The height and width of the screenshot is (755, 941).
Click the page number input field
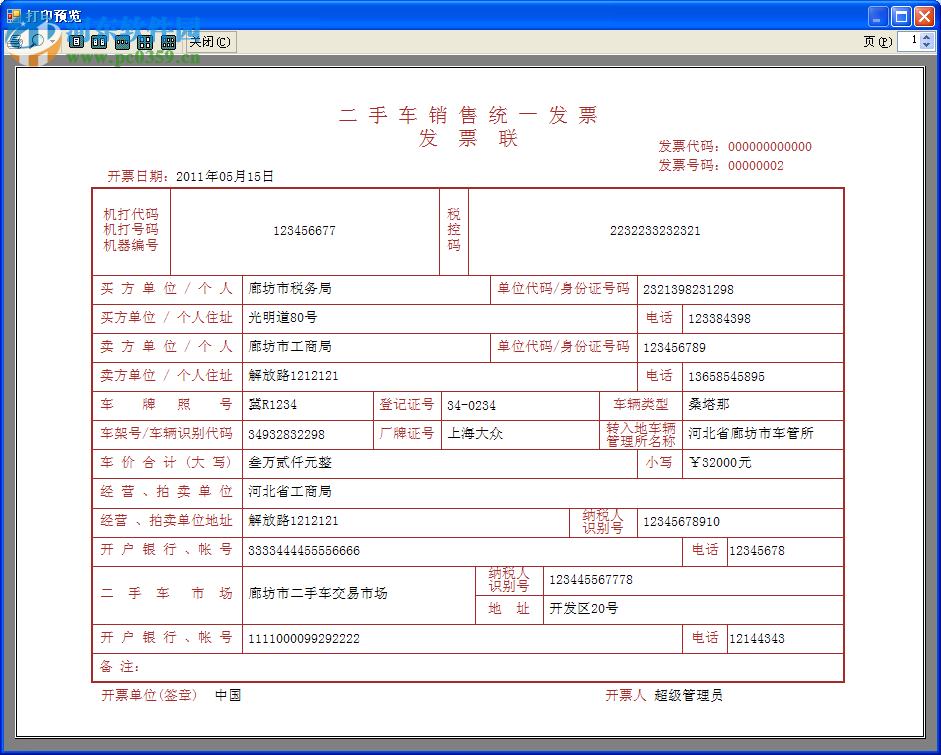tap(909, 41)
